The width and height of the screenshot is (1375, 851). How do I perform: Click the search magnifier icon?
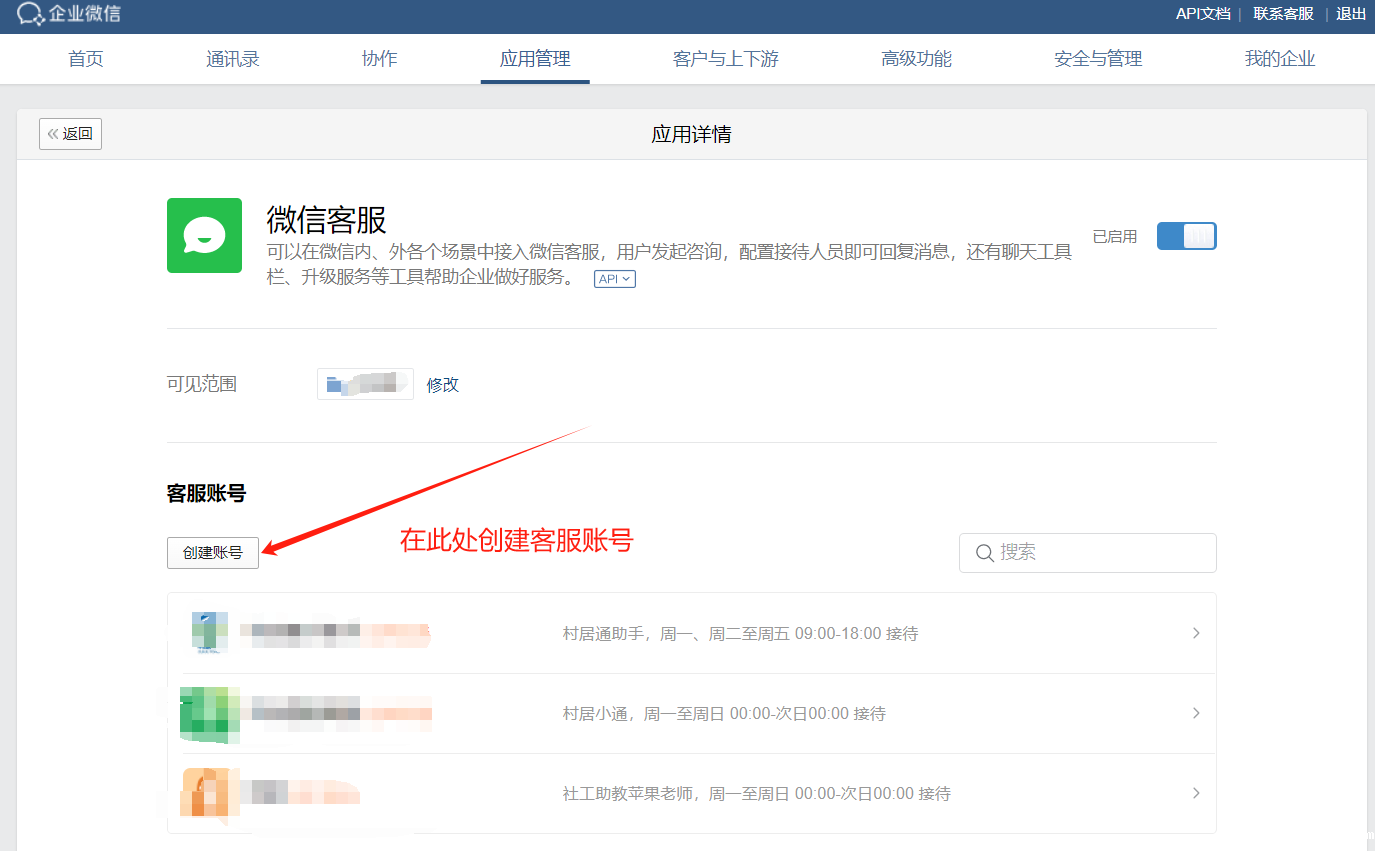[x=984, y=553]
